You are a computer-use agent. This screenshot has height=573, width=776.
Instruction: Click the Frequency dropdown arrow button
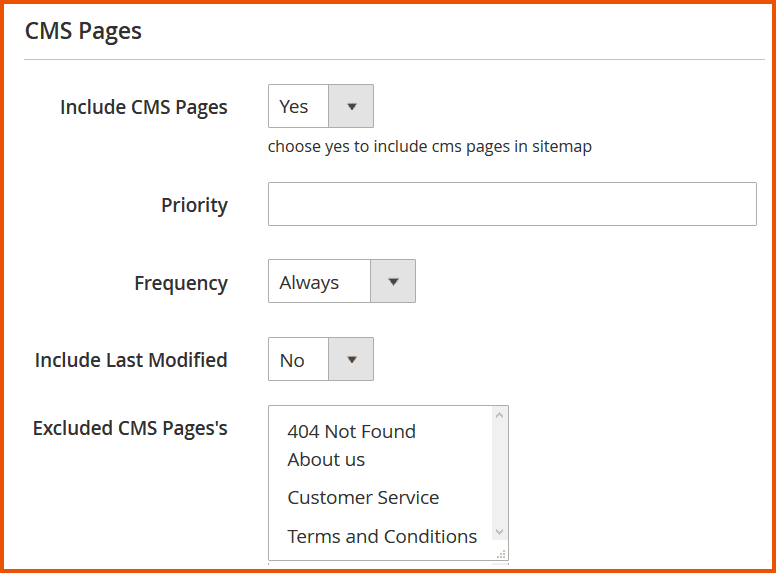(x=393, y=282)
